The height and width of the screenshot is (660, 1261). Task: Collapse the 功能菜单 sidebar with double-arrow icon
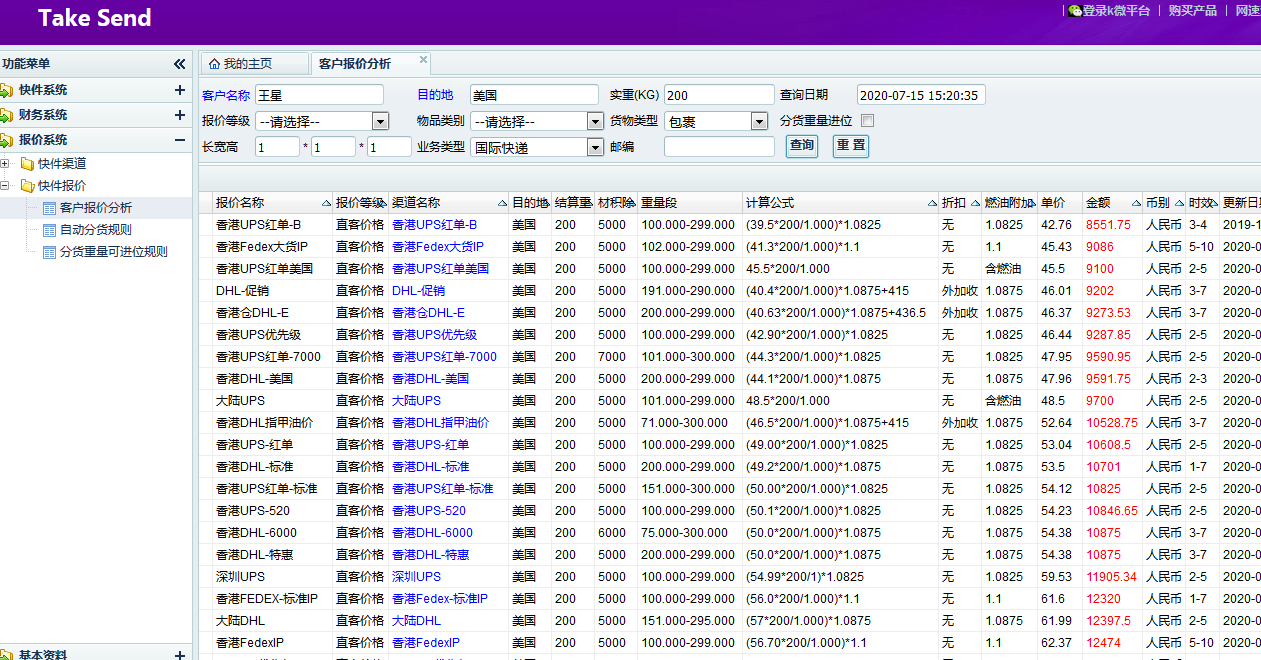[x=179, y=64]
